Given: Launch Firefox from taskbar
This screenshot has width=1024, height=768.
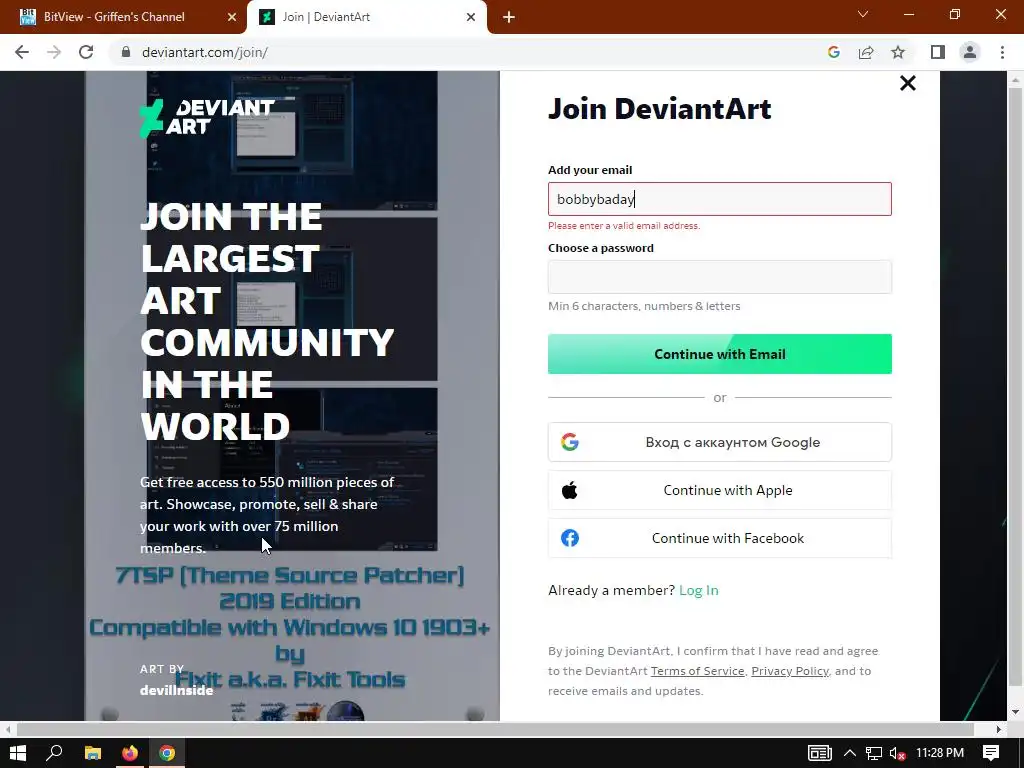Looking at the screenshot, I should point(130,753).
